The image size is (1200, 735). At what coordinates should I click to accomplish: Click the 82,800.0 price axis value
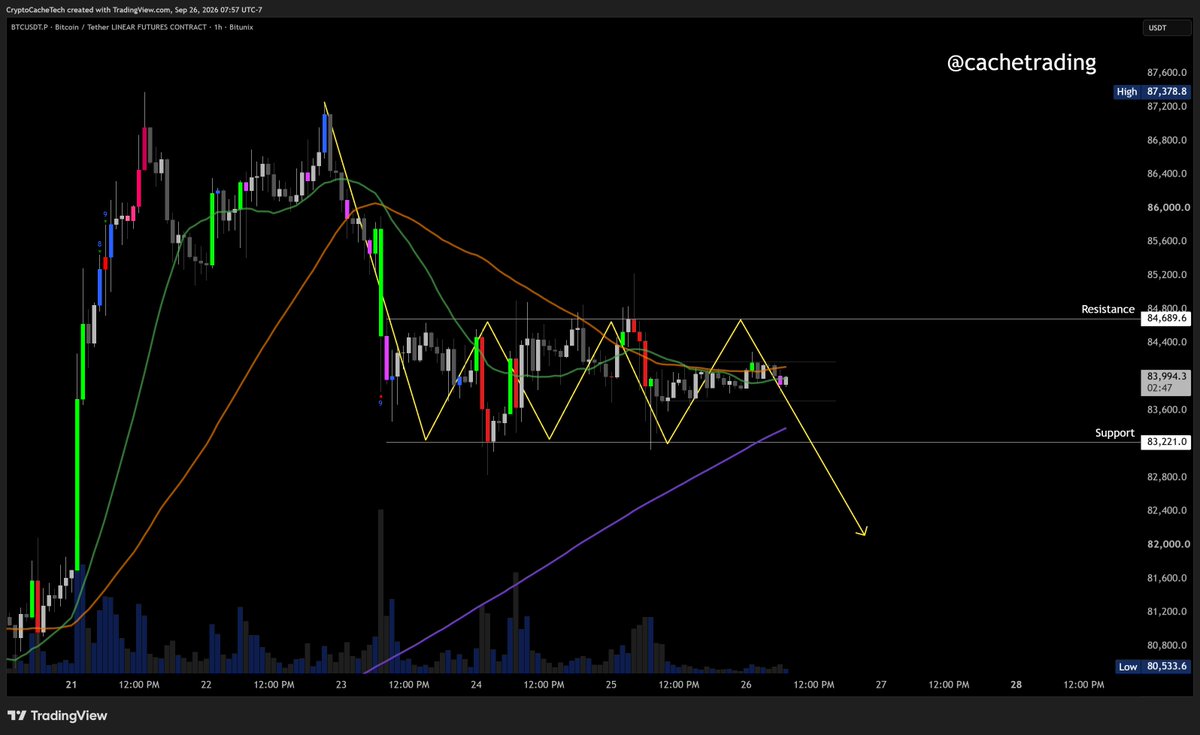tap(1167, 477)
